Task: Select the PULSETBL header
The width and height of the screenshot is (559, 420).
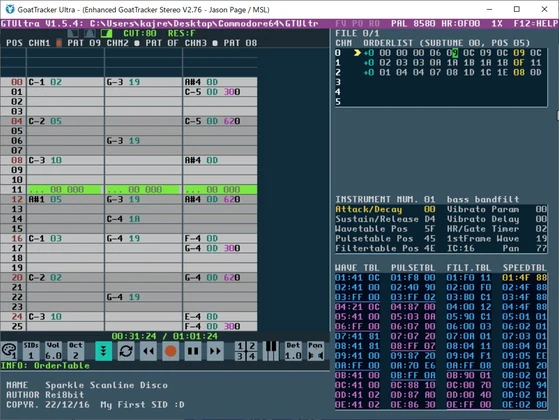Action: pyautogui.click(x=413, y=268)
